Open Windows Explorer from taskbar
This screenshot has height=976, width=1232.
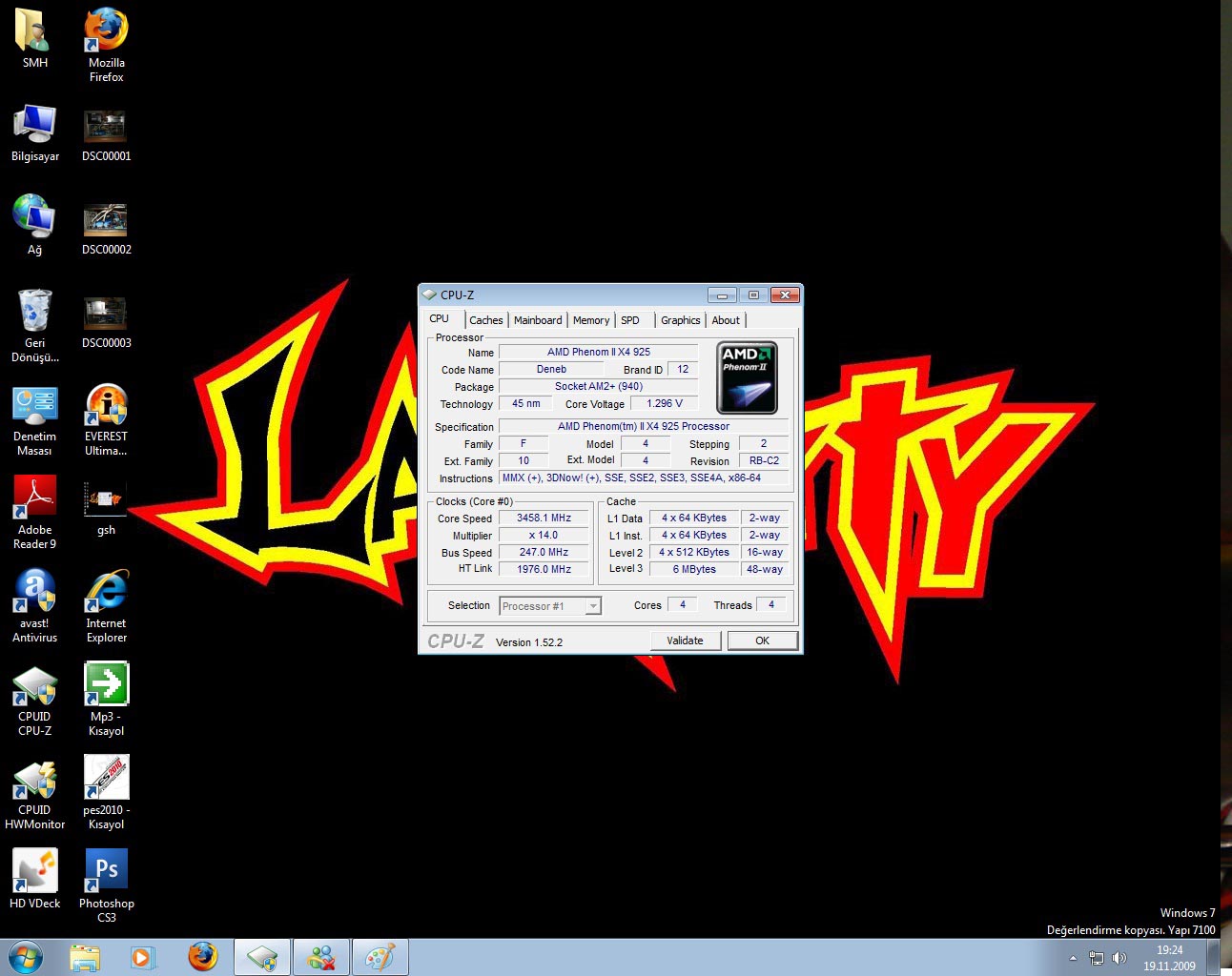[85, 957]
